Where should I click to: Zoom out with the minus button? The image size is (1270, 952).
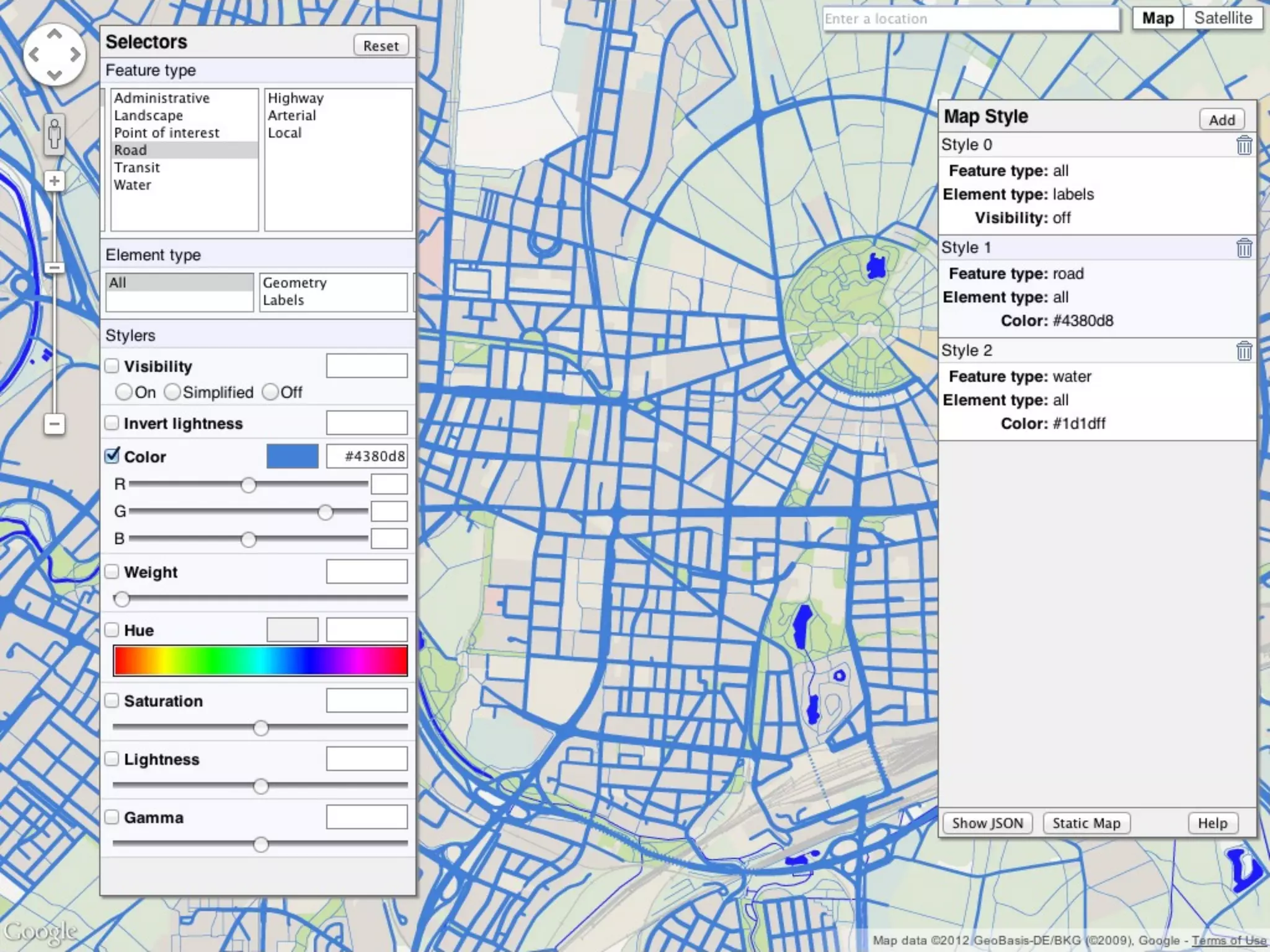55,425
